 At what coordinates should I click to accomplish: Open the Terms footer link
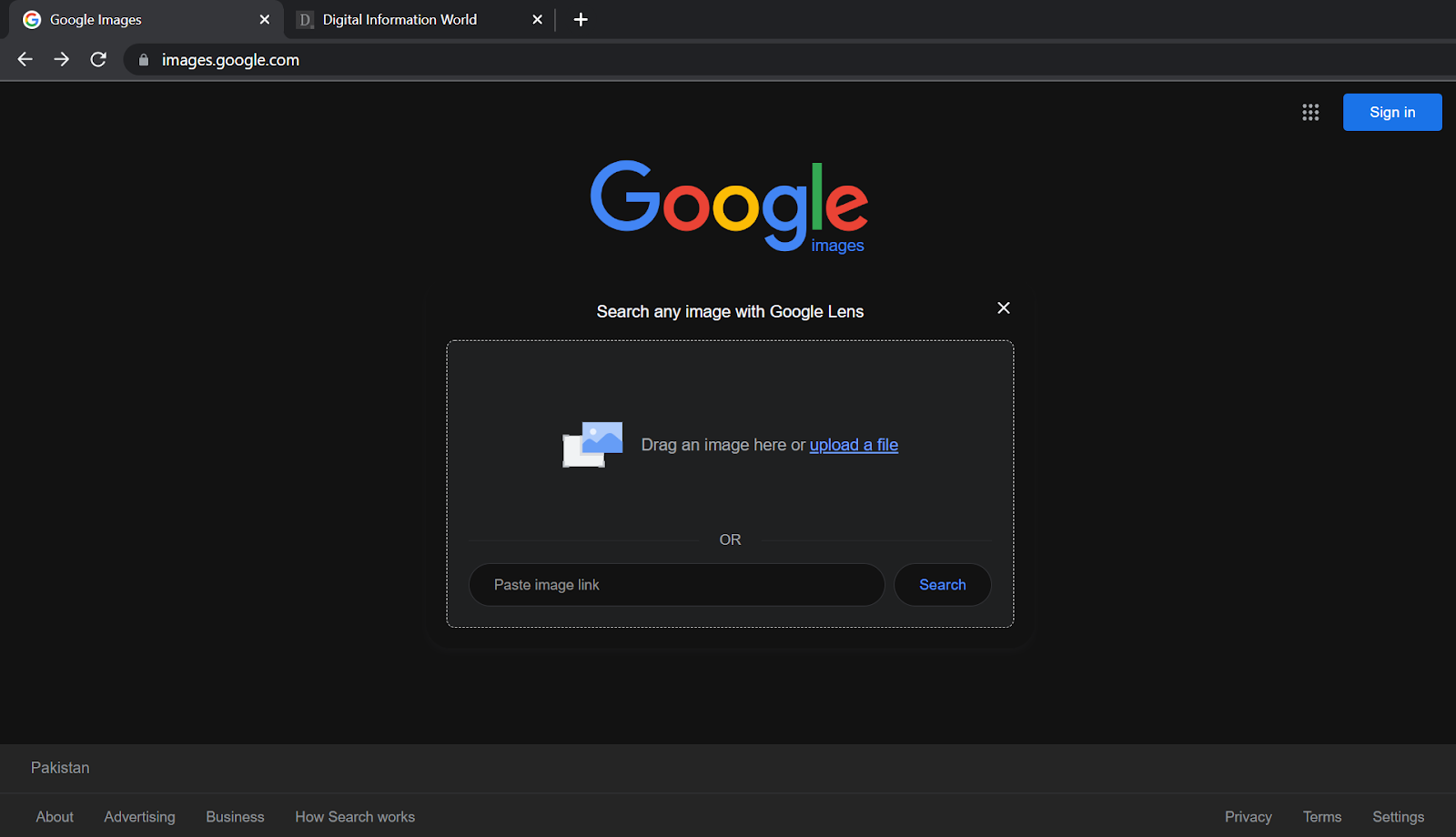[1322, 817]
